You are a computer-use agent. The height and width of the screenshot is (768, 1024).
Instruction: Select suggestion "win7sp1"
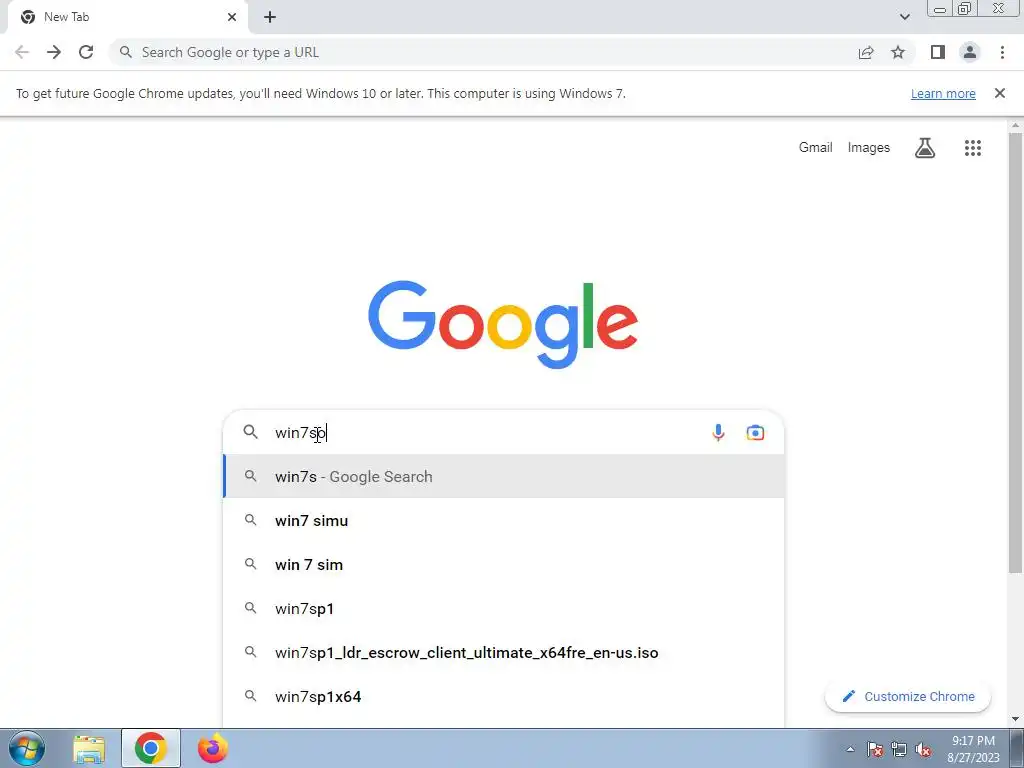point(504,608)
